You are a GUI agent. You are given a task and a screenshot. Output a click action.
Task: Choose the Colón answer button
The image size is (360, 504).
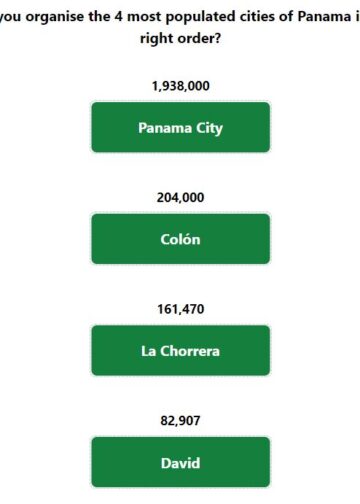[181, 239]
